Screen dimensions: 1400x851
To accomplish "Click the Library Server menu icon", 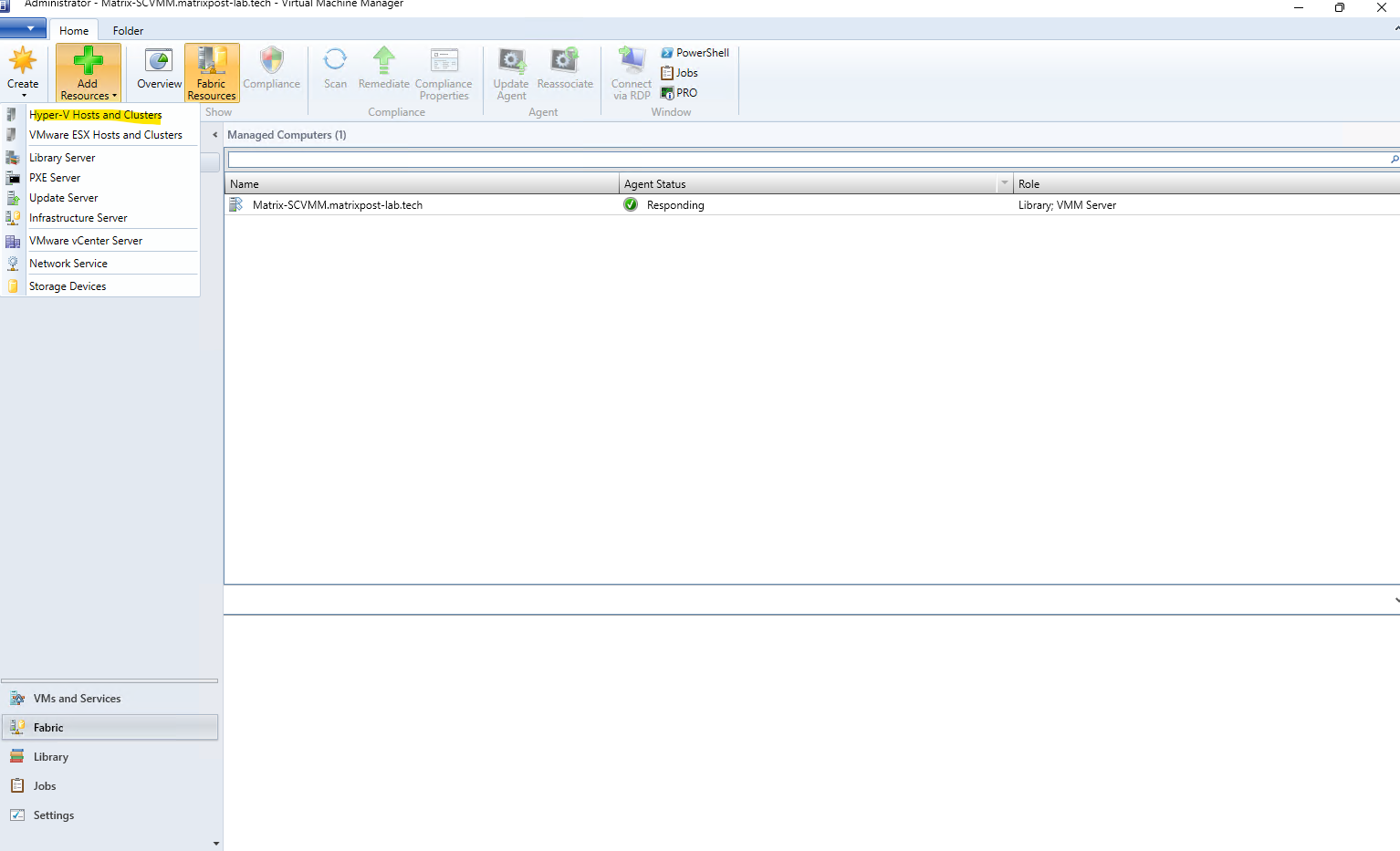I will pyautogui.click(x=13, y=158).
